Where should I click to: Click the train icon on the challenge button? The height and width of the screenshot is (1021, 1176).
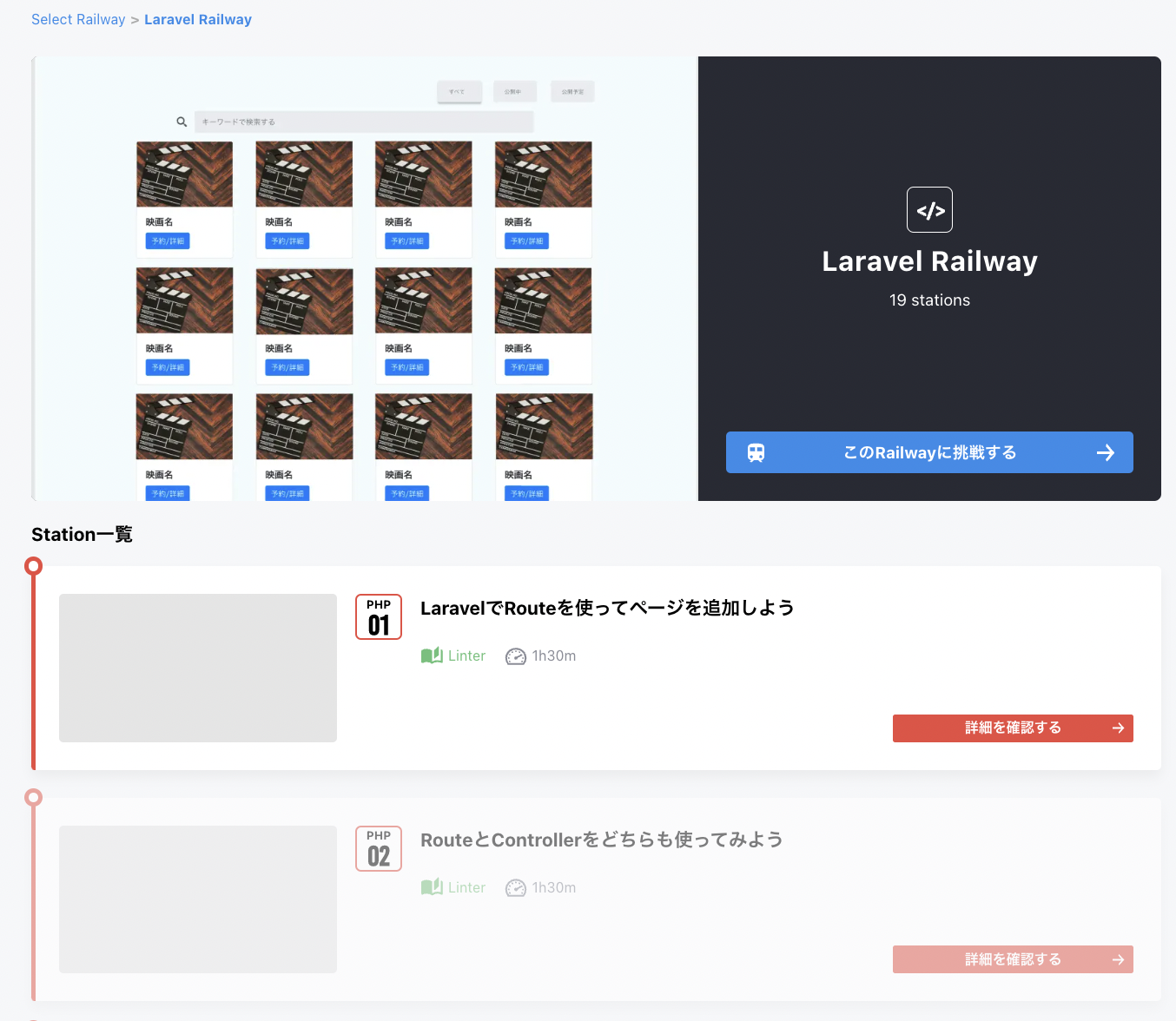pyautogui.click(x=756, y=452)
